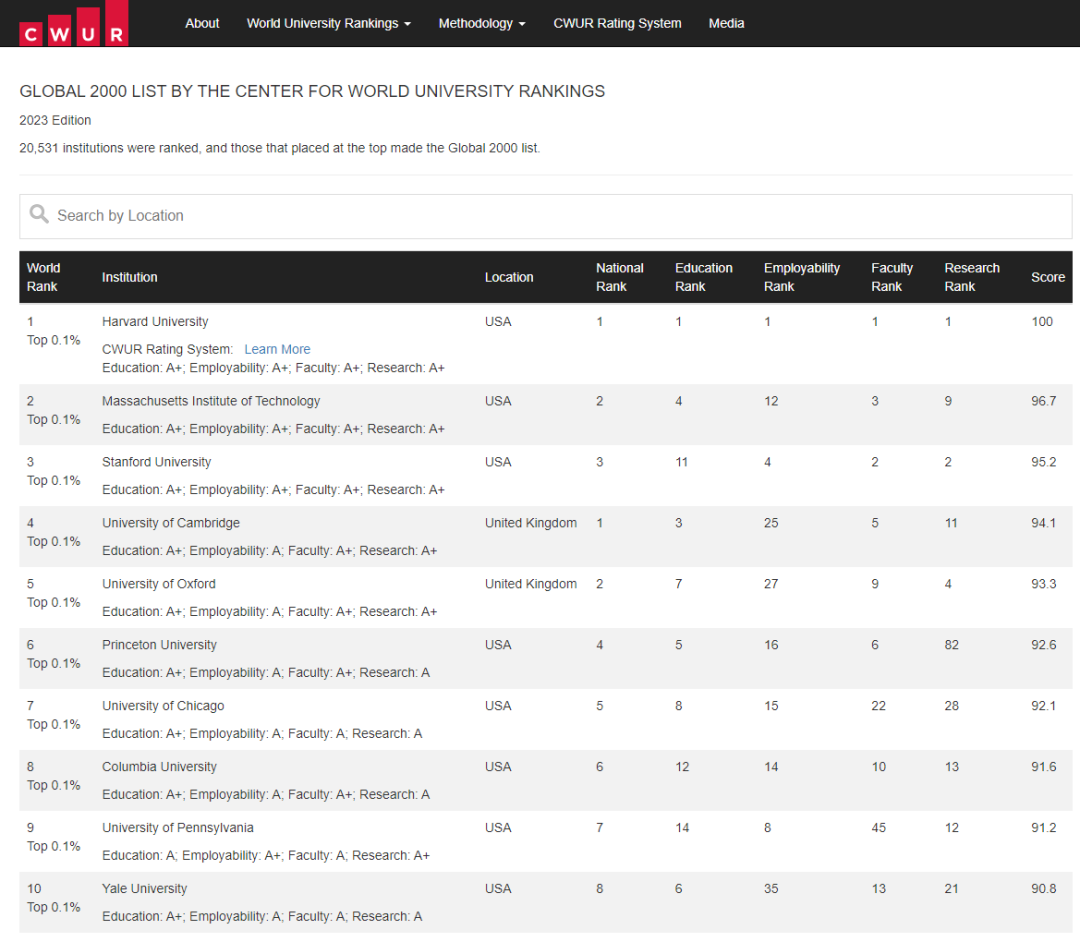
Task: Select Princeton University name
Action: click(x=159, y=645)
